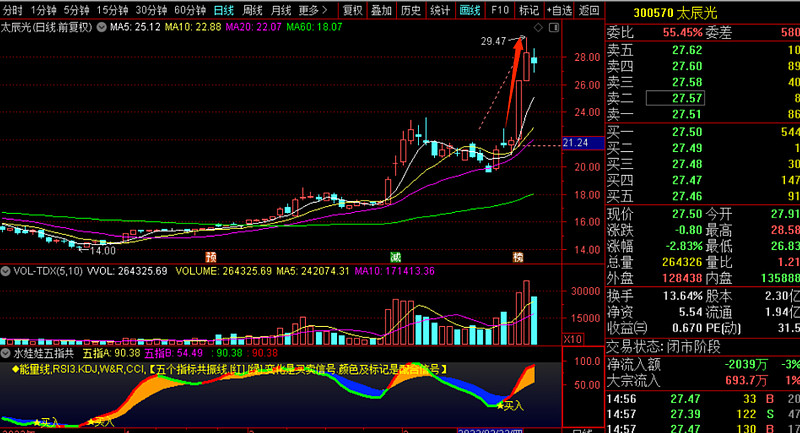Click the 榜 event marker under the chart
This screenshot has height=433, width=800.
click(518, 256)
